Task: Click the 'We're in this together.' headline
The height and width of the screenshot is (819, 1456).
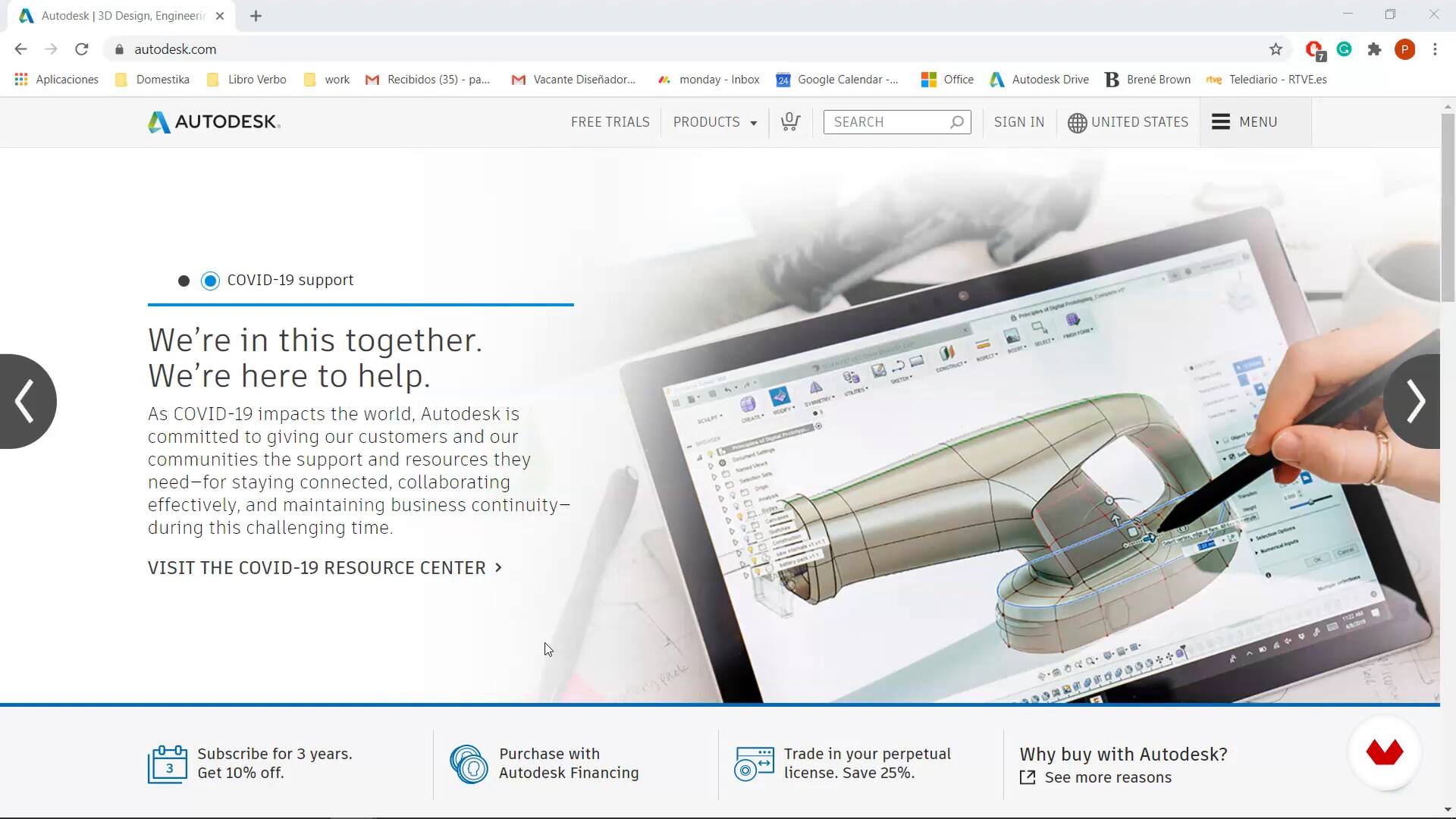Action: [x=315, y=340]
